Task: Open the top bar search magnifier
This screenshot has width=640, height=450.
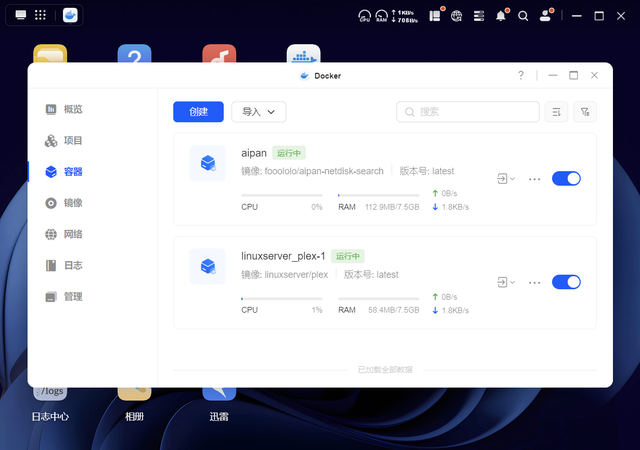Action: click(x=523, y=16)
